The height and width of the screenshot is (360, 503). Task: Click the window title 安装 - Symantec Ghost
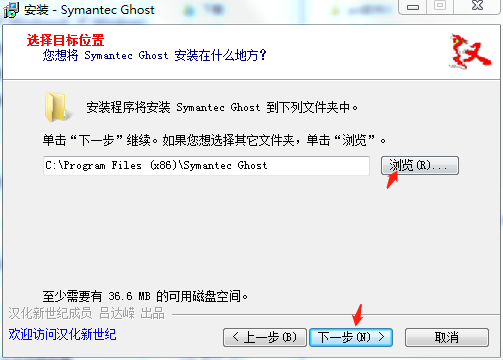[x=89, y=10]
